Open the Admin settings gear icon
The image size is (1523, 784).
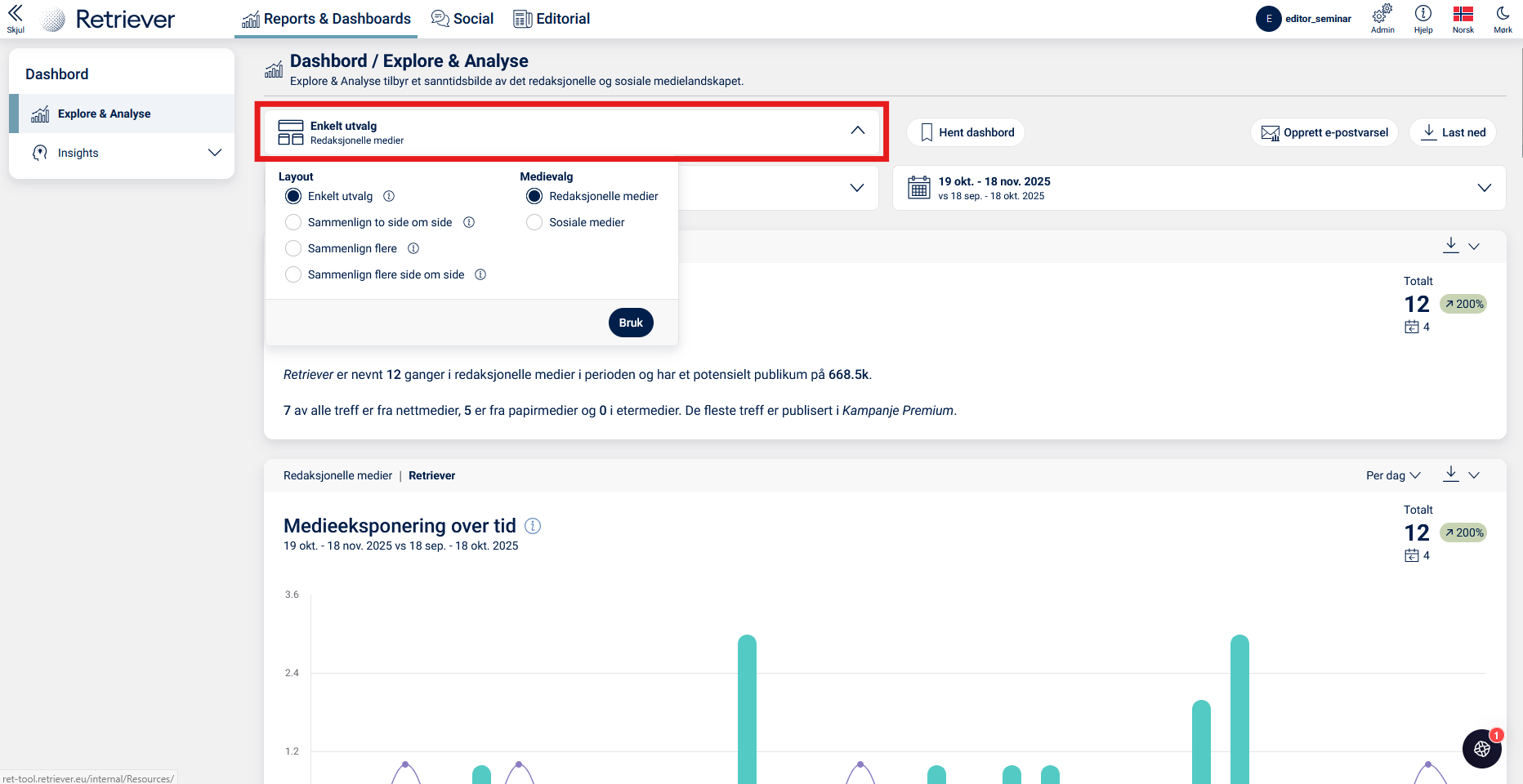point(1382,14)
